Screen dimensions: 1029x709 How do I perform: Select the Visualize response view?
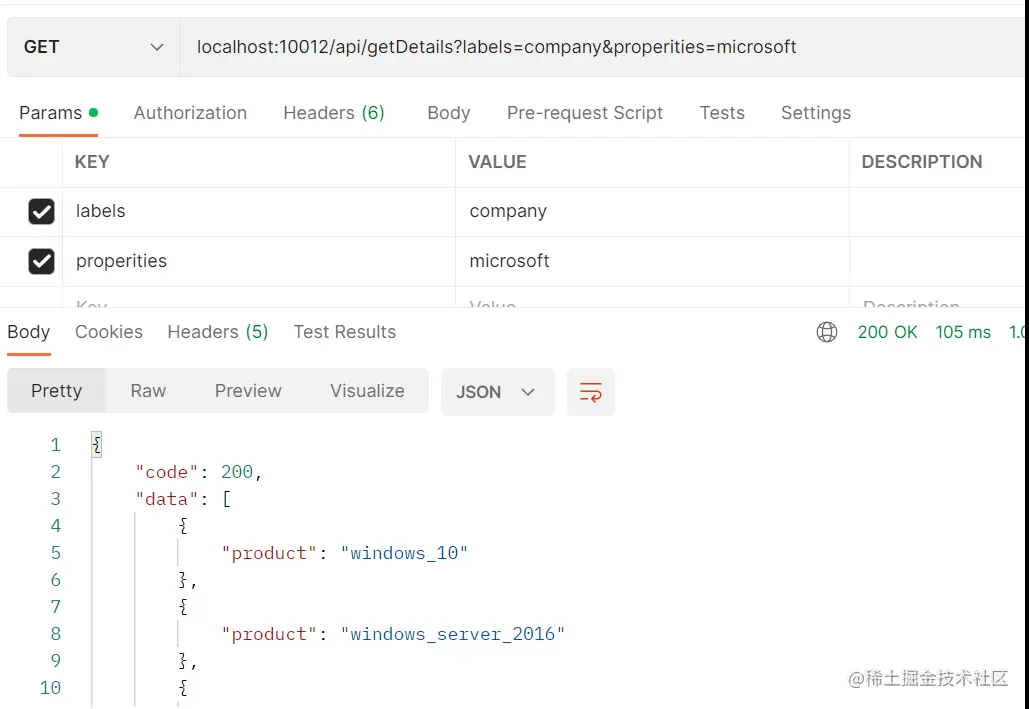[367, 391]
